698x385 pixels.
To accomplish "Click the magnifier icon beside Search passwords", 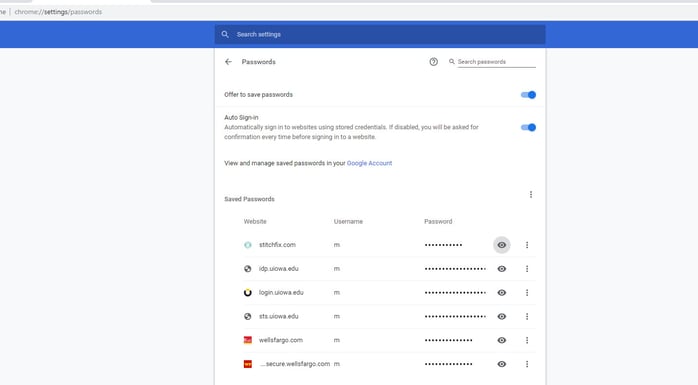I will tap(452, 61).
